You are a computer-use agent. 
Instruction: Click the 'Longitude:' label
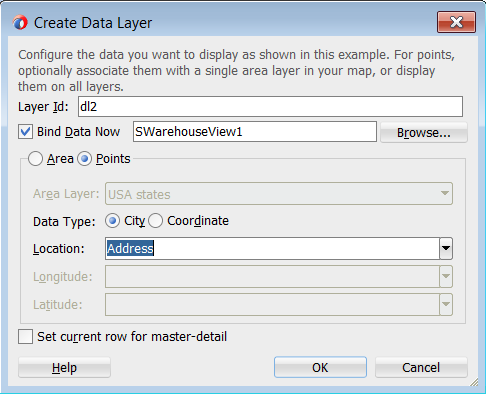pyautogui.click(x=63, y=277)
